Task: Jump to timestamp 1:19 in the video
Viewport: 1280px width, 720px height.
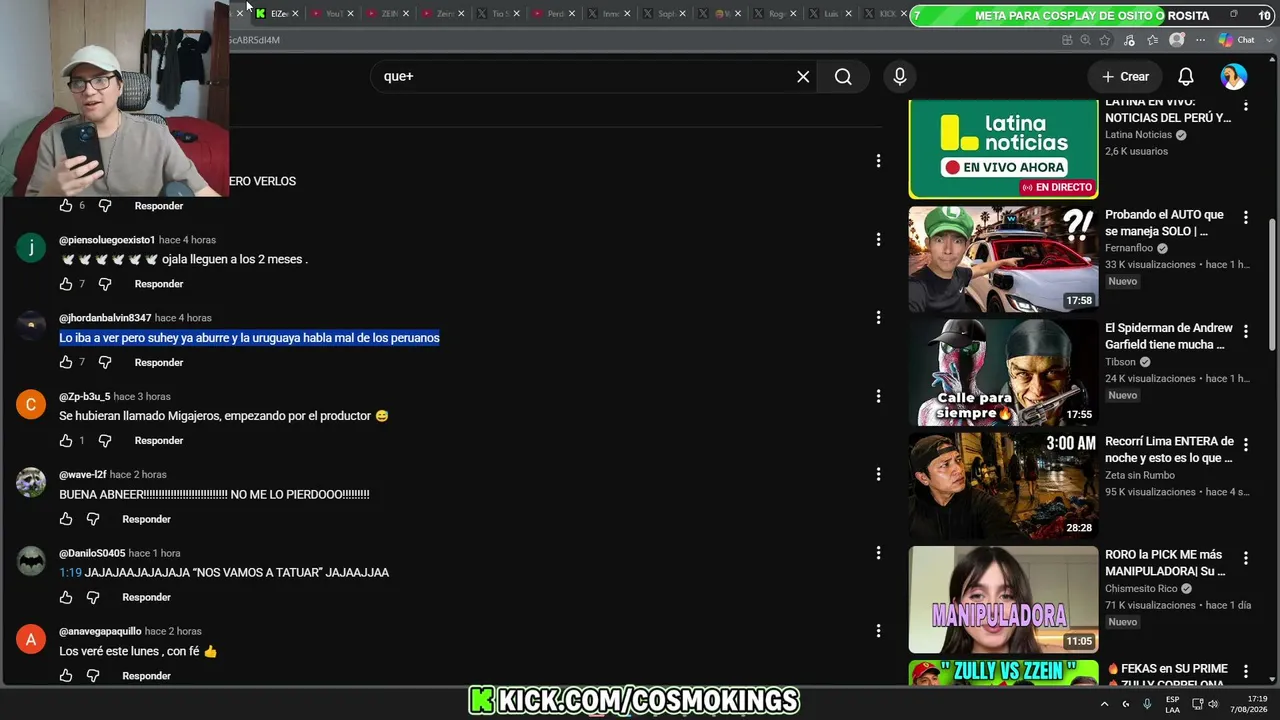Action: 70,573
